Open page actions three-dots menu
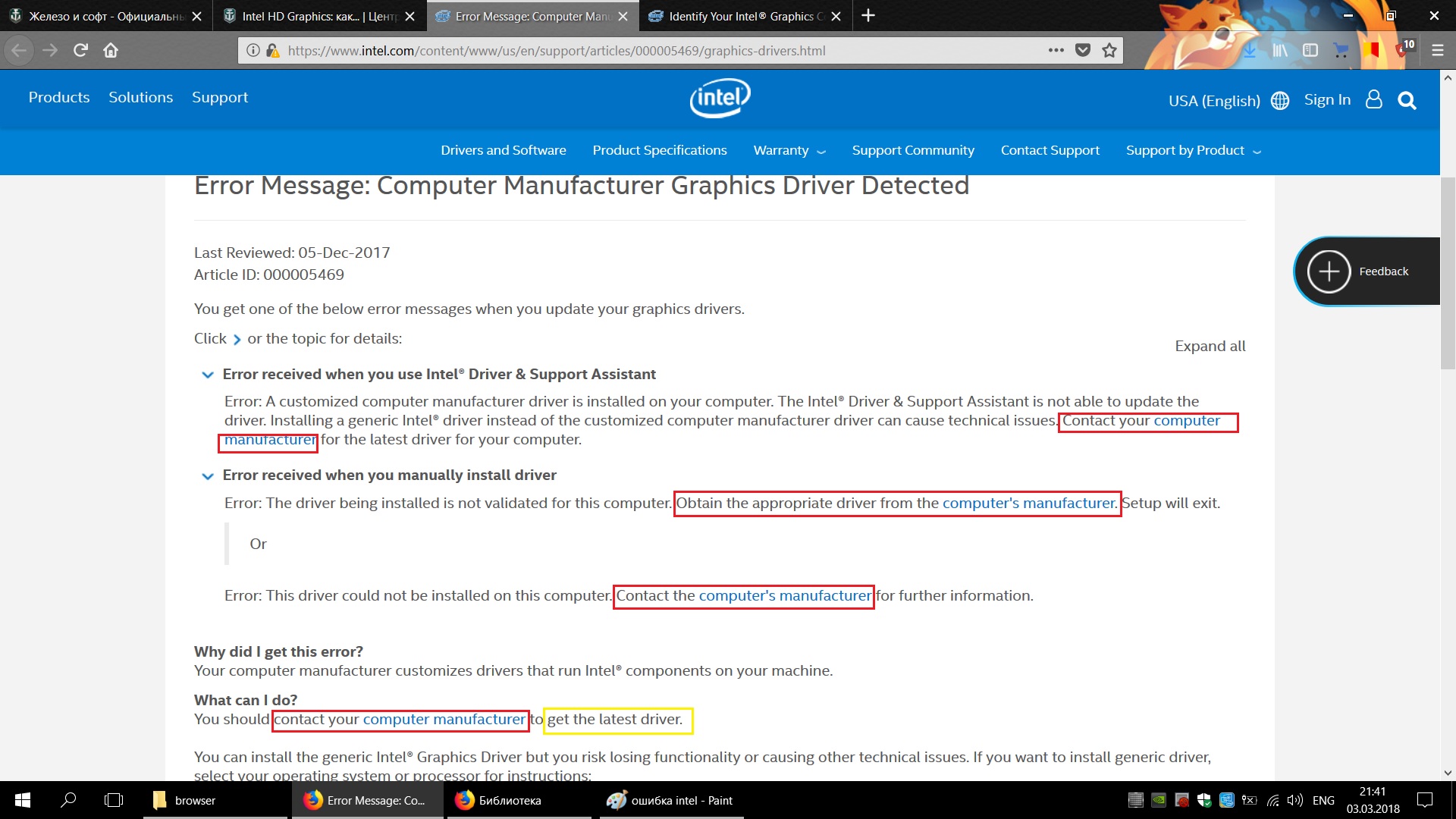The image size is (1456, 819). (x=1056, y=50)
